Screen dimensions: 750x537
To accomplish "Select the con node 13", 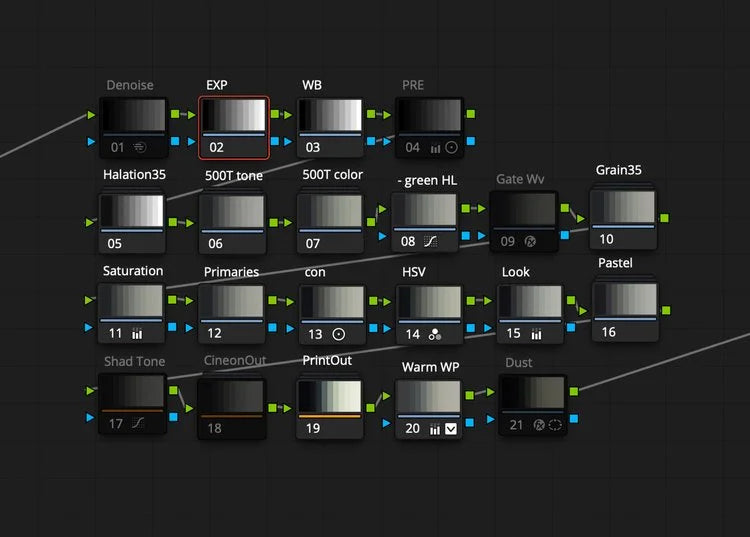I will [332, 314].
